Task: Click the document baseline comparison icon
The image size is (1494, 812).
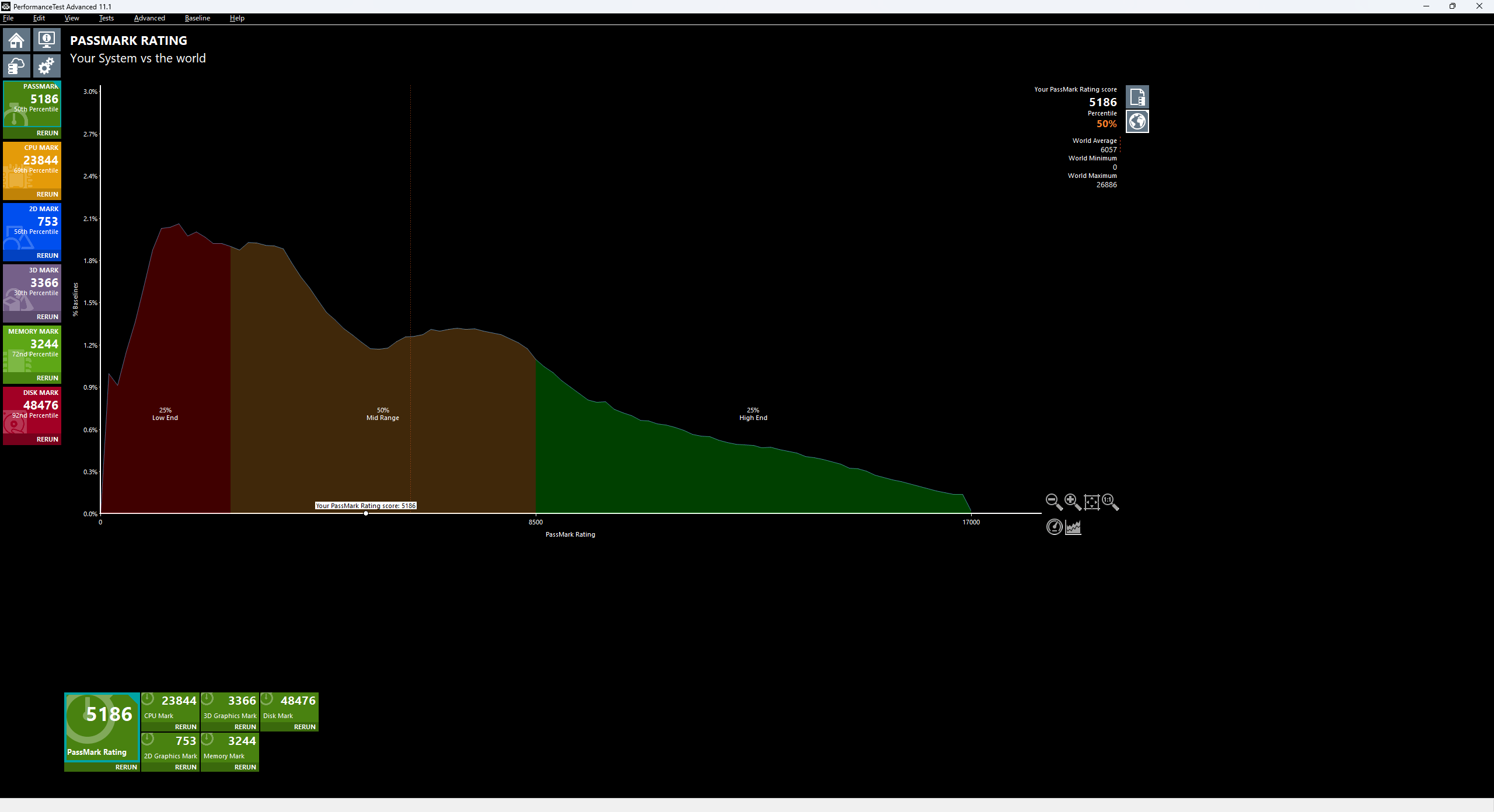Action: (x=1137, y=97)
